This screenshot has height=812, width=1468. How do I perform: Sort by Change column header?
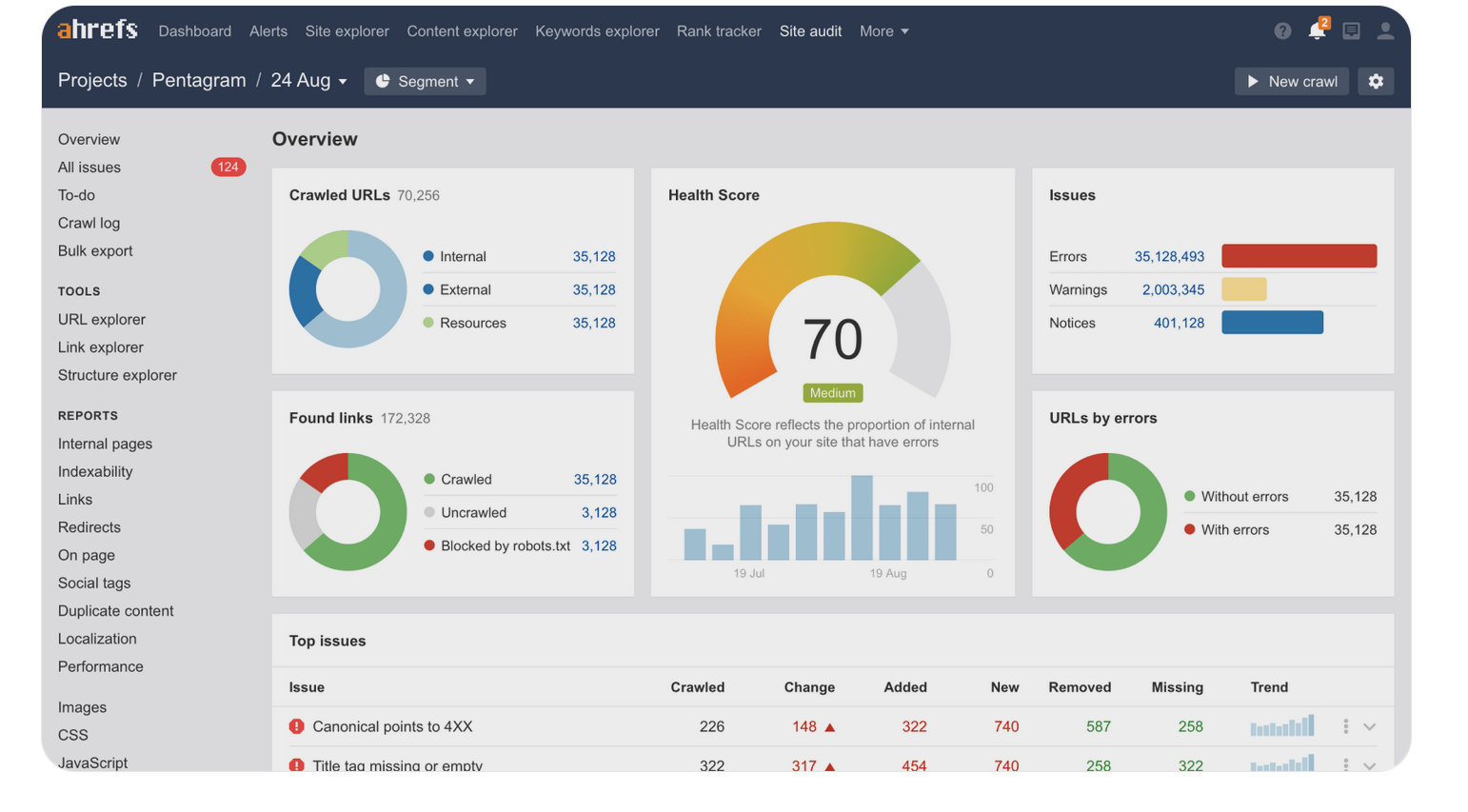[x=809, y=687]
